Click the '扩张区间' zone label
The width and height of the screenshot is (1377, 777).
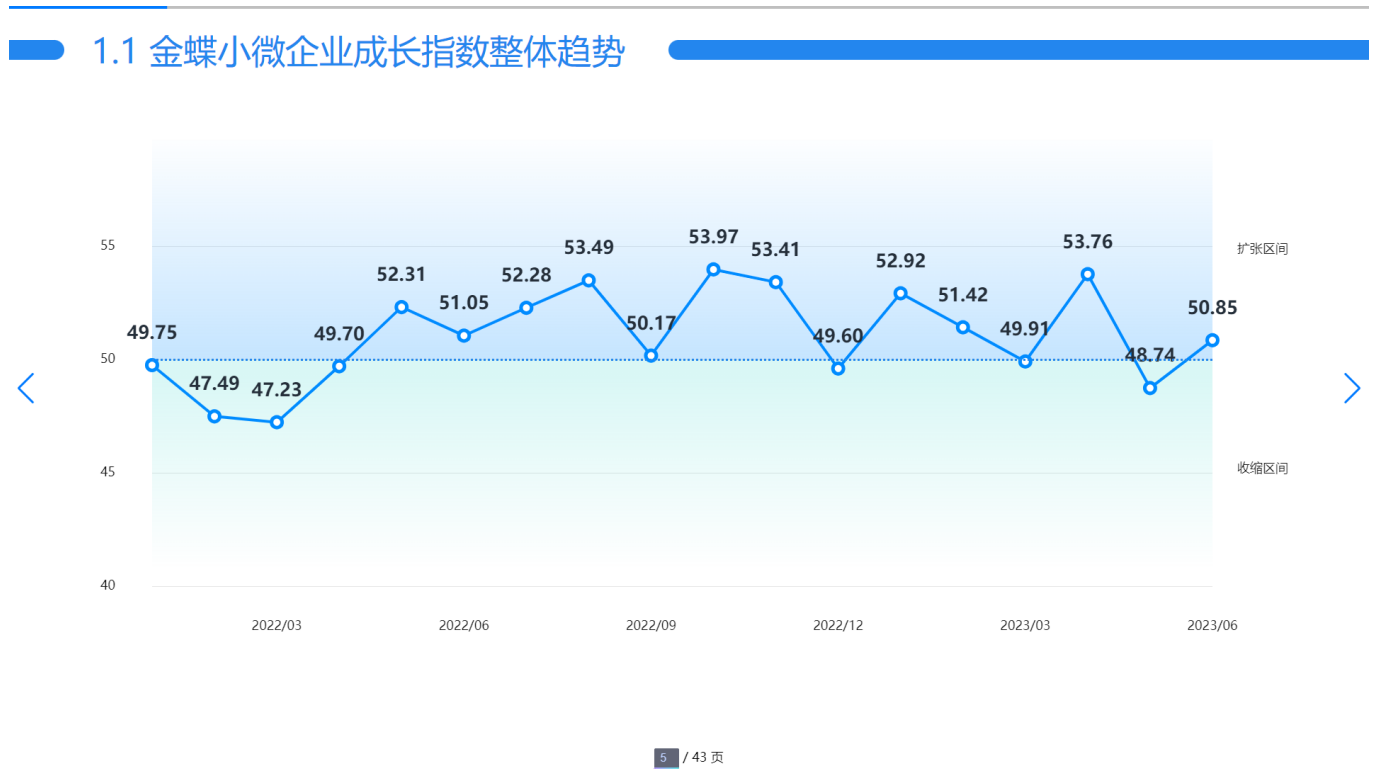click(1262, 249)
